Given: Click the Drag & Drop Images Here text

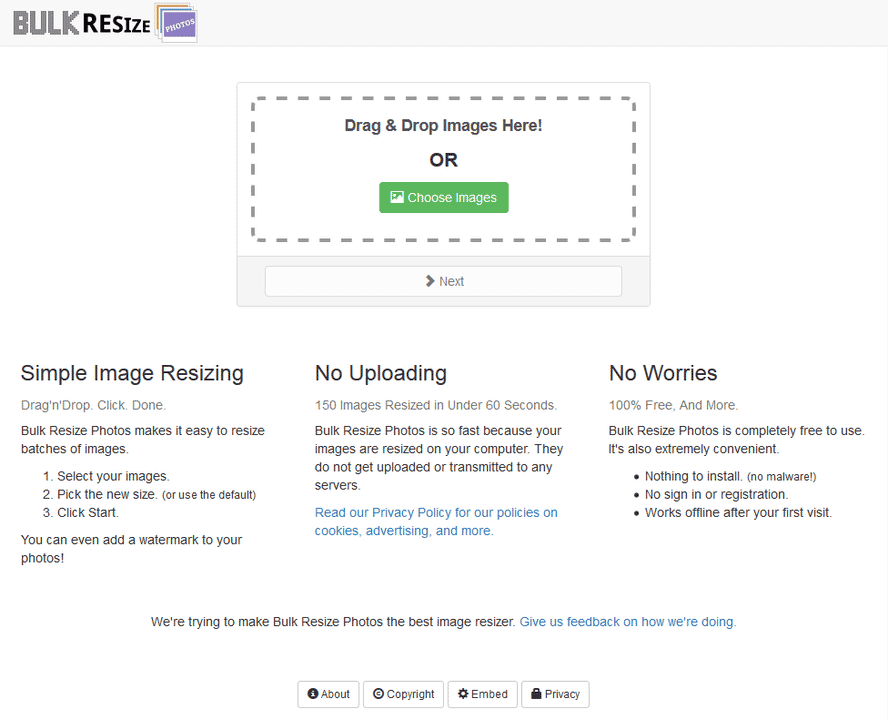Looking at the screenshot, I should click(443, 125).
